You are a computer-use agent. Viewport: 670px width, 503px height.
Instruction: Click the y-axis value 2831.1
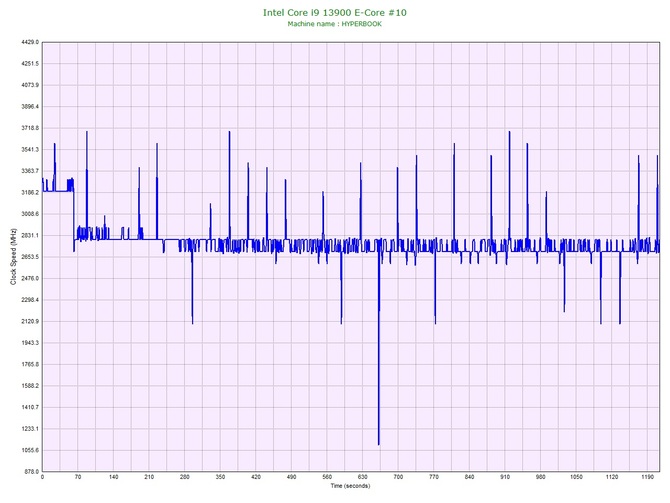30,235
